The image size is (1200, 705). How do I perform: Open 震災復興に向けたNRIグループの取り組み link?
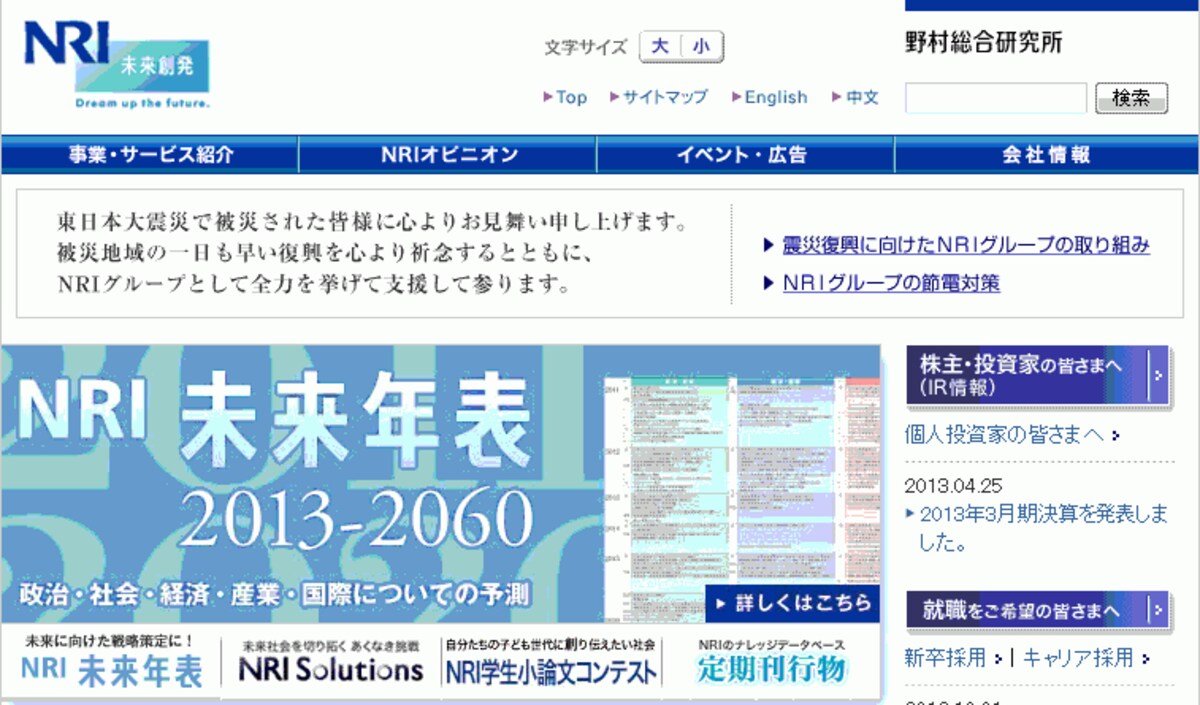pos(966,245)
